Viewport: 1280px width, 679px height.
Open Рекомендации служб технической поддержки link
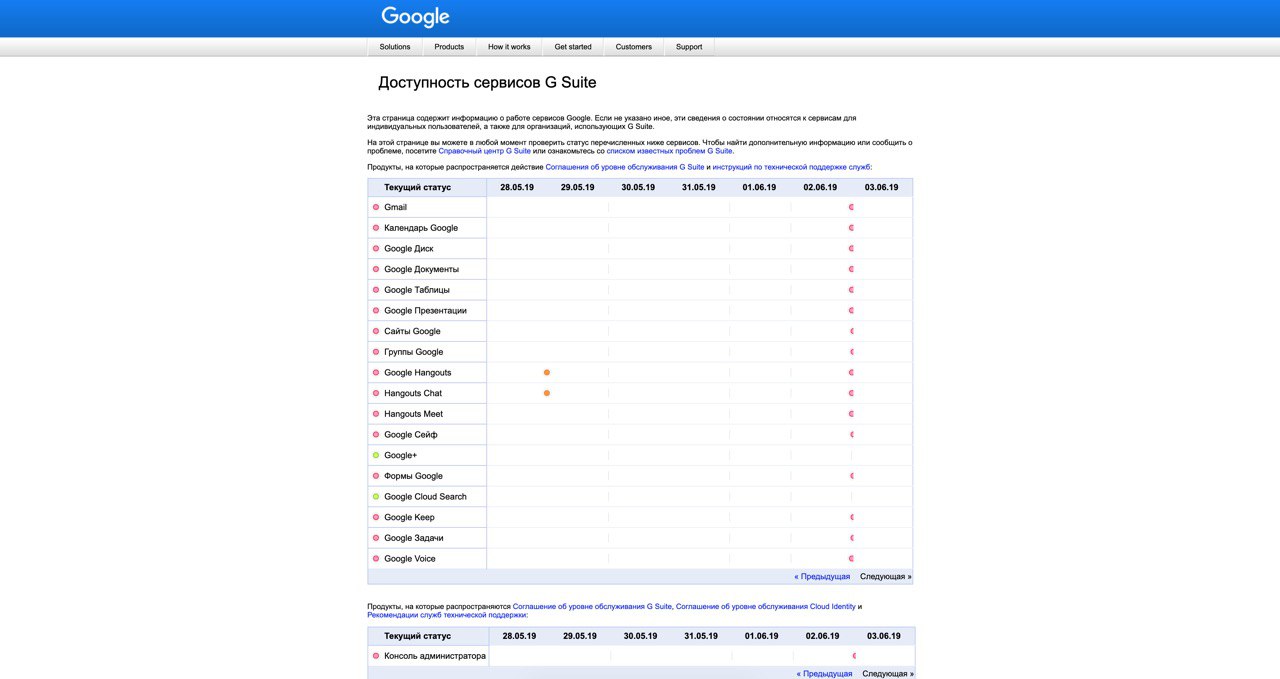coord(446,615)
